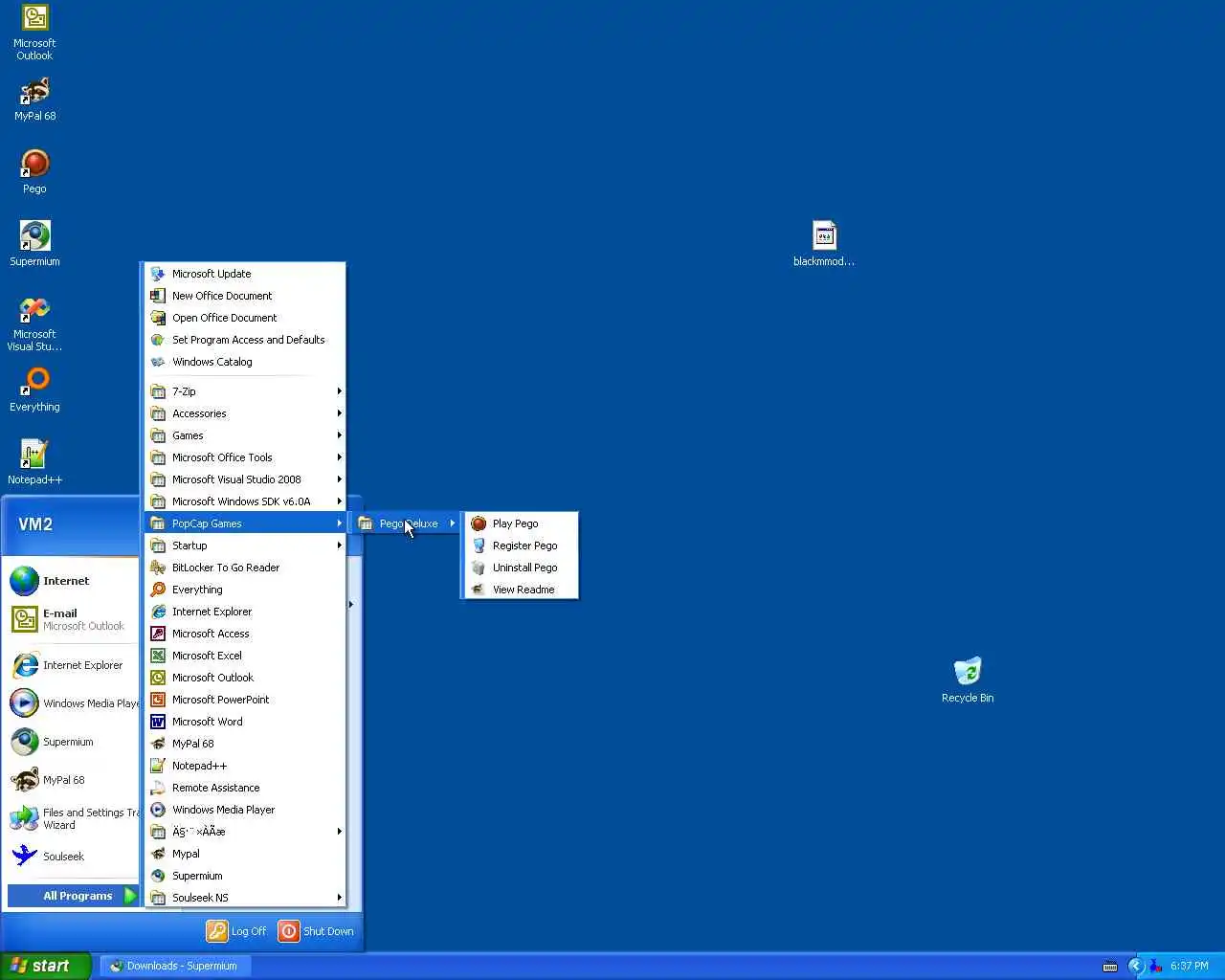1225x980 pixels.
Task: Expand the Microsoft Visual Studio 2008 folder
Action: (245, 479)
